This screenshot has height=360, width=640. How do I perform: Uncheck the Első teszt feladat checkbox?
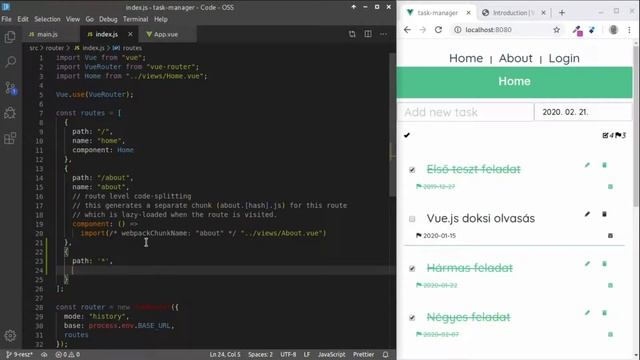pyautogui.click(x=412, y=170)
